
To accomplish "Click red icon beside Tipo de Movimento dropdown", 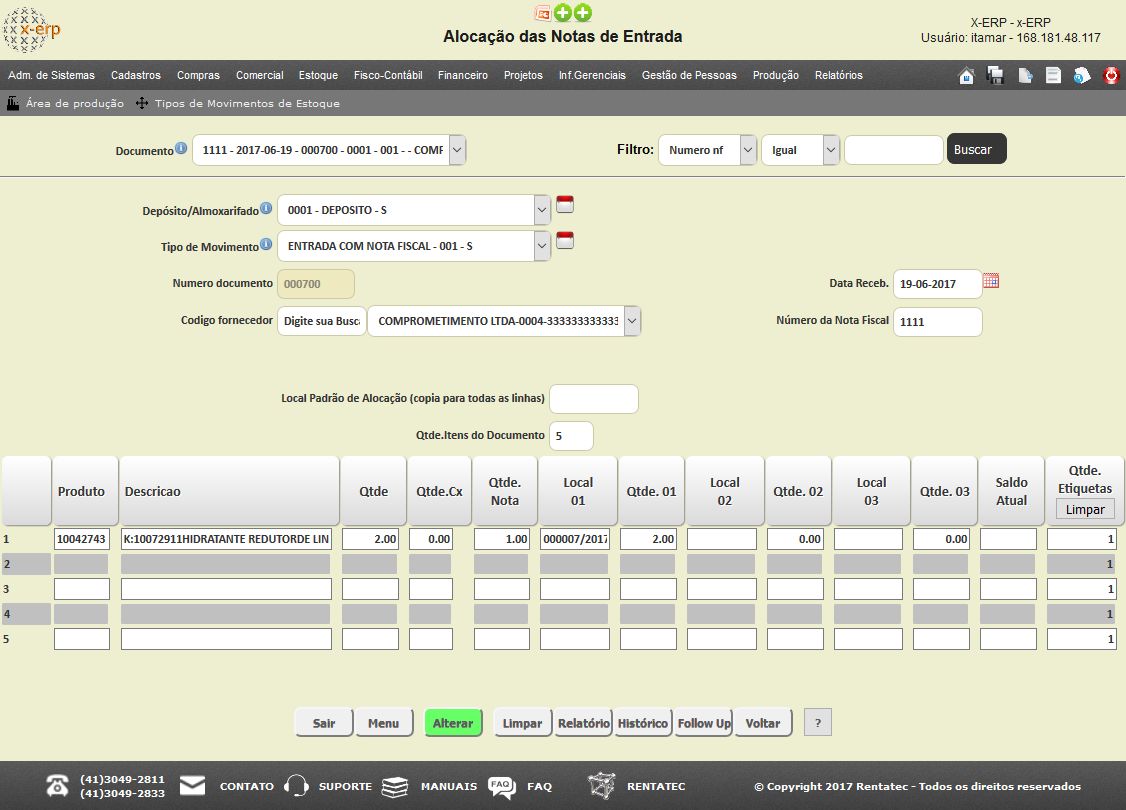I will coord(565,241).
